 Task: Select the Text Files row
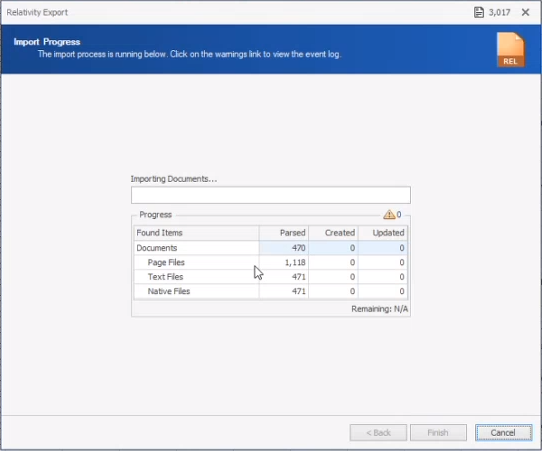[x=271, y=277]
